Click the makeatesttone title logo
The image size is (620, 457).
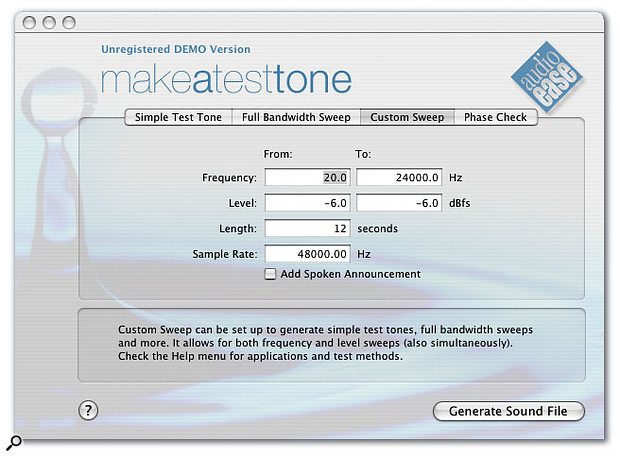click(226, 80)
